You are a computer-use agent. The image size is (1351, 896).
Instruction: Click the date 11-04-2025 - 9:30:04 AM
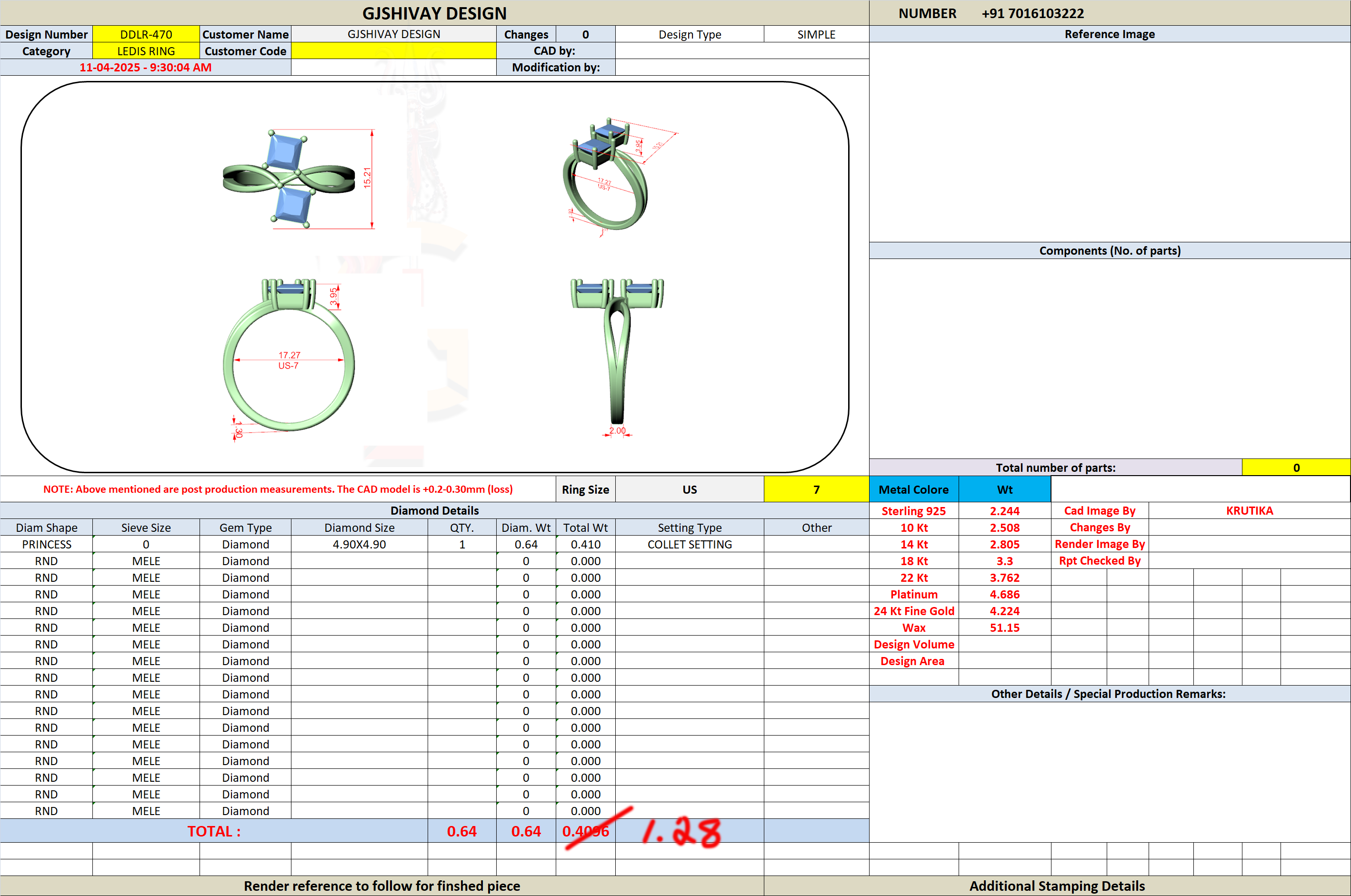click(x=145, y=68)
